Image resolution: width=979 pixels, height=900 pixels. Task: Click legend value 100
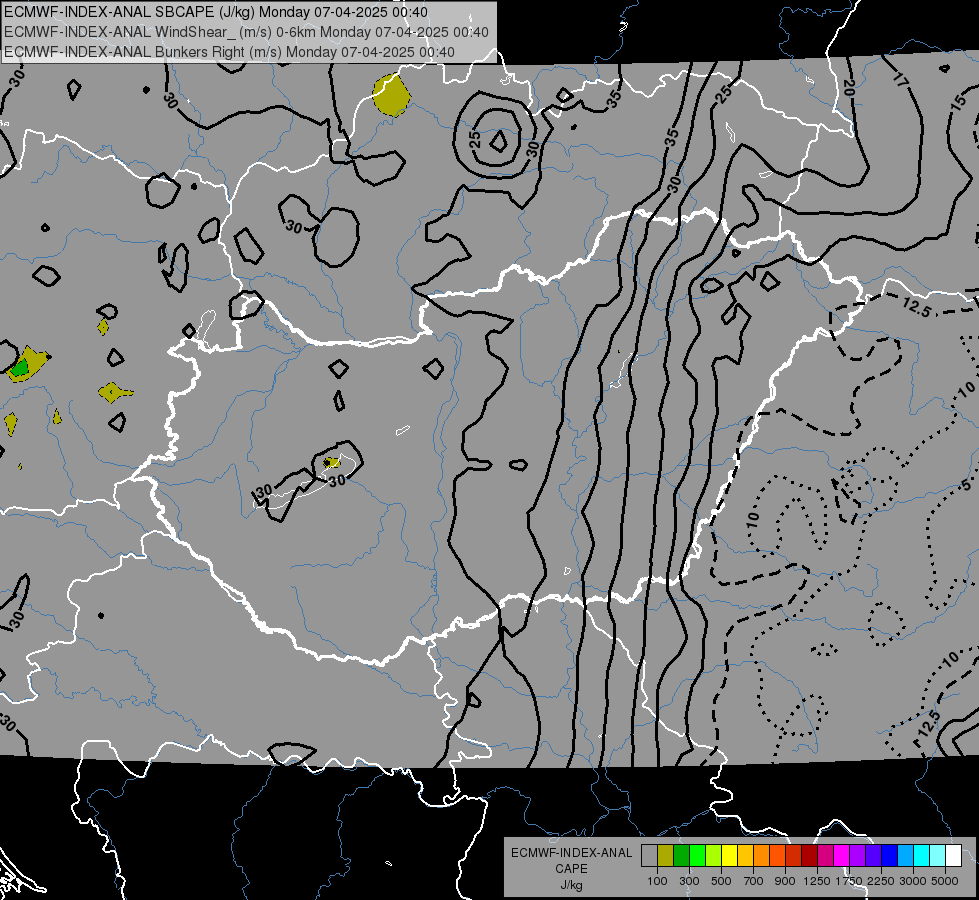(x=657, y=881)
